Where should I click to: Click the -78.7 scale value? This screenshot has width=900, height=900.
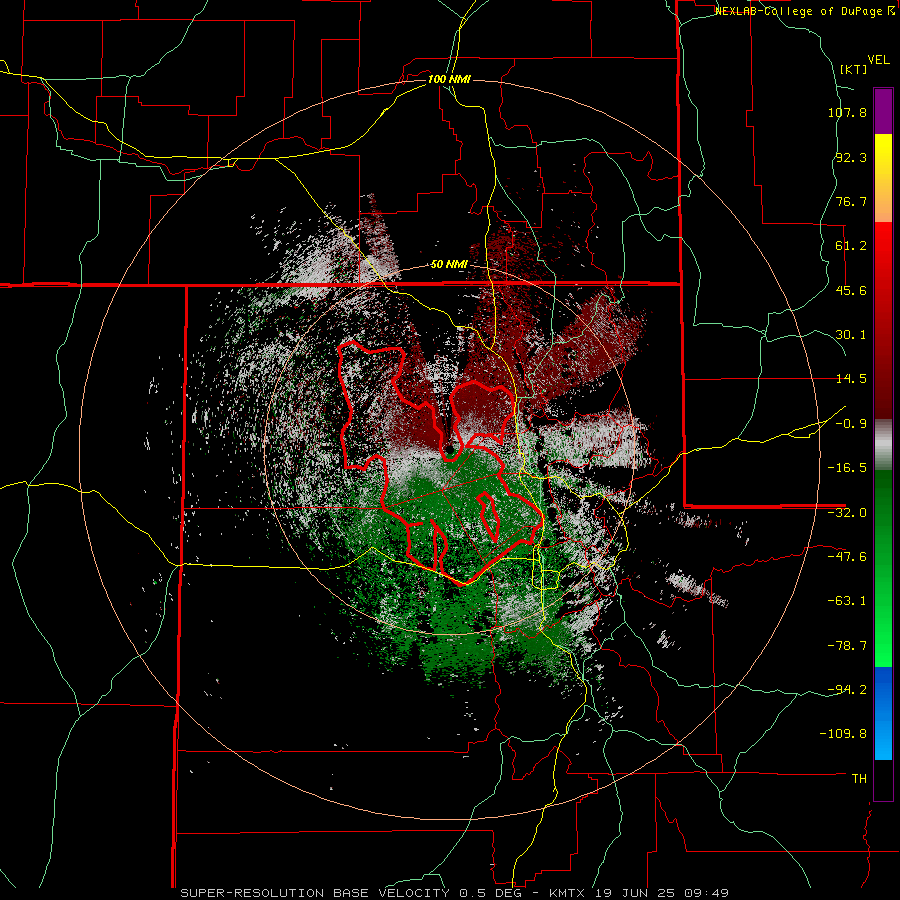847,646
